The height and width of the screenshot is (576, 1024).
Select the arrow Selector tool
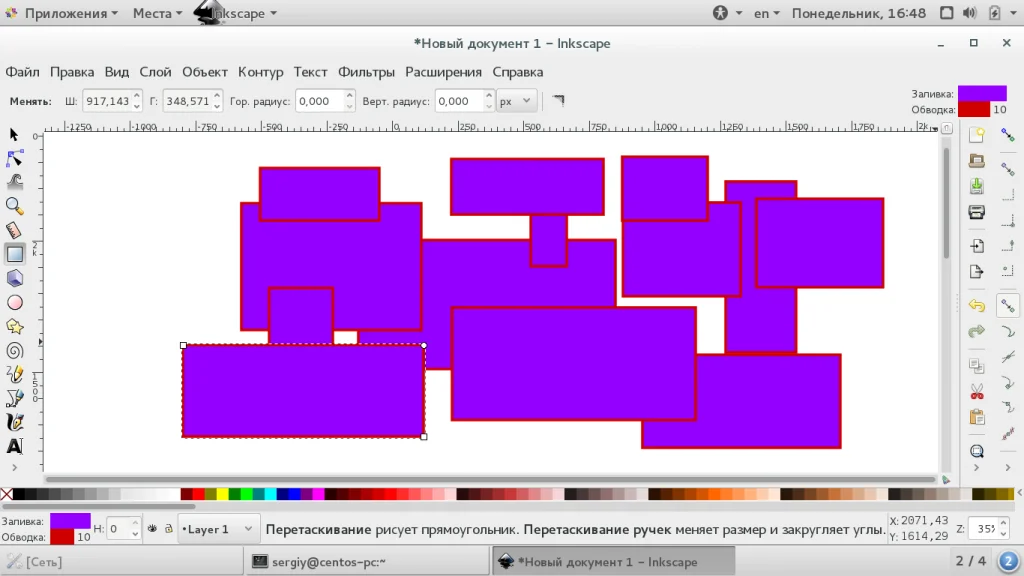pyautogui.click(x=14, y=134)
